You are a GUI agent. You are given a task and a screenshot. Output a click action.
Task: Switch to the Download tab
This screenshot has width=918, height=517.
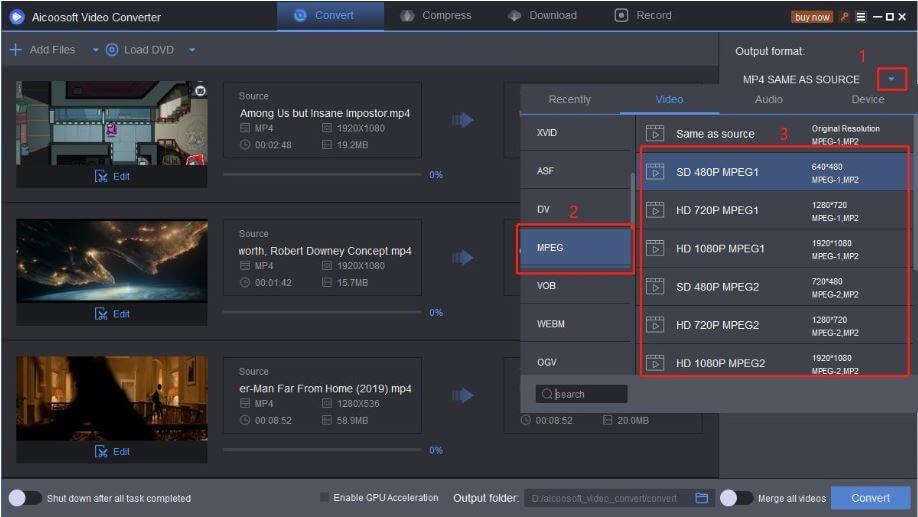point(542,16)
